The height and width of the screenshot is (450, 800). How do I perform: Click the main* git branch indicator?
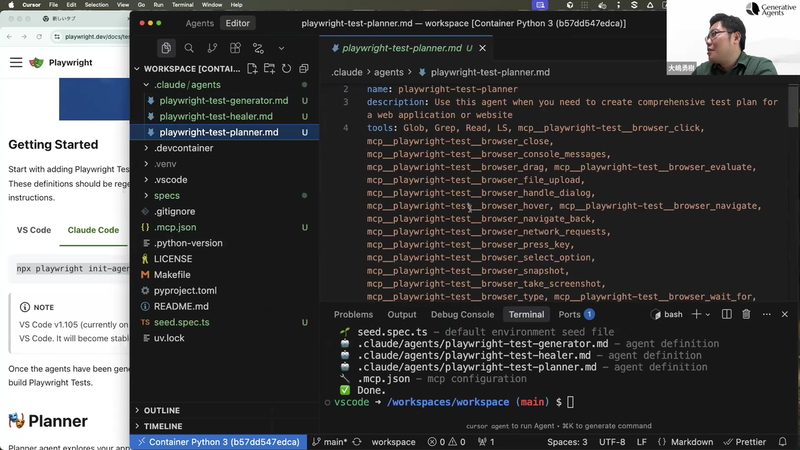[330, 442]
